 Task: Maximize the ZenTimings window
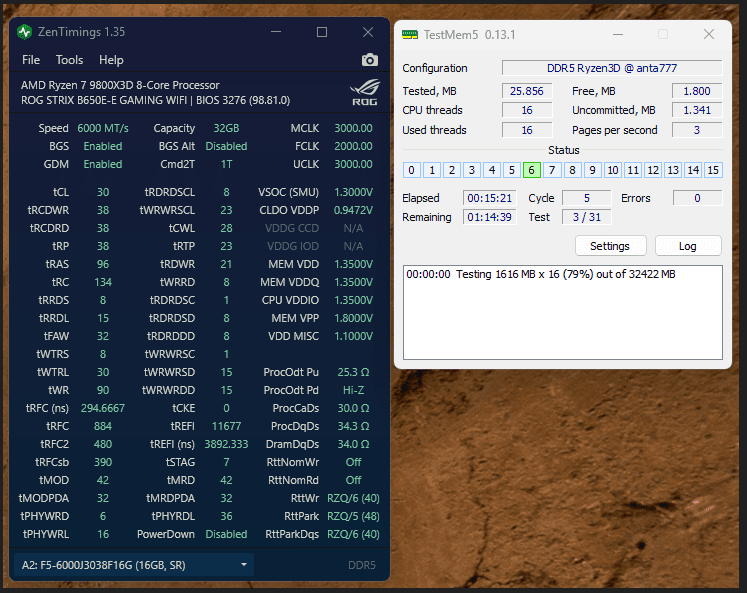click(322, 32)
